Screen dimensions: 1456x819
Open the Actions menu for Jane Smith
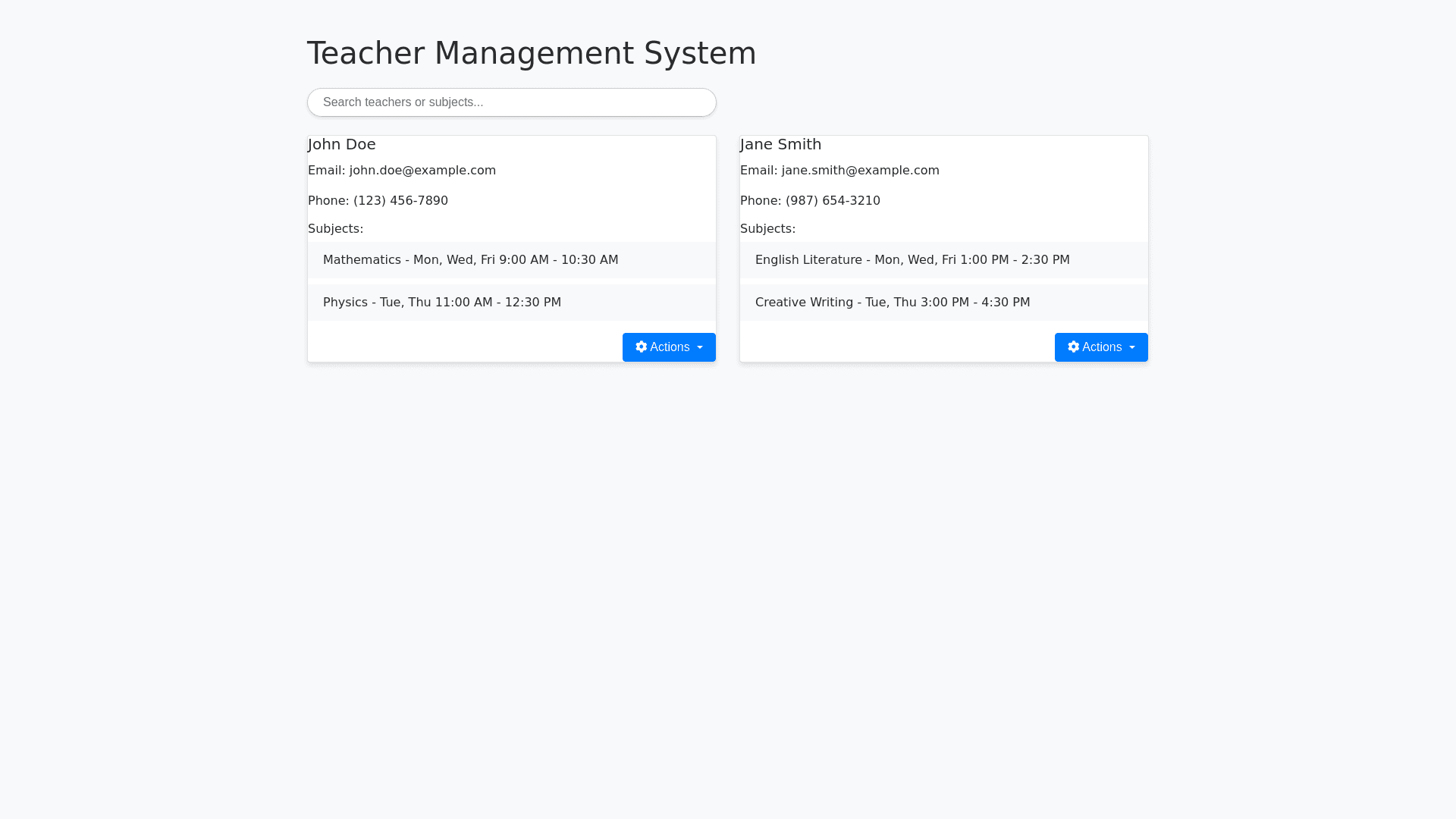coord(1101,347)
